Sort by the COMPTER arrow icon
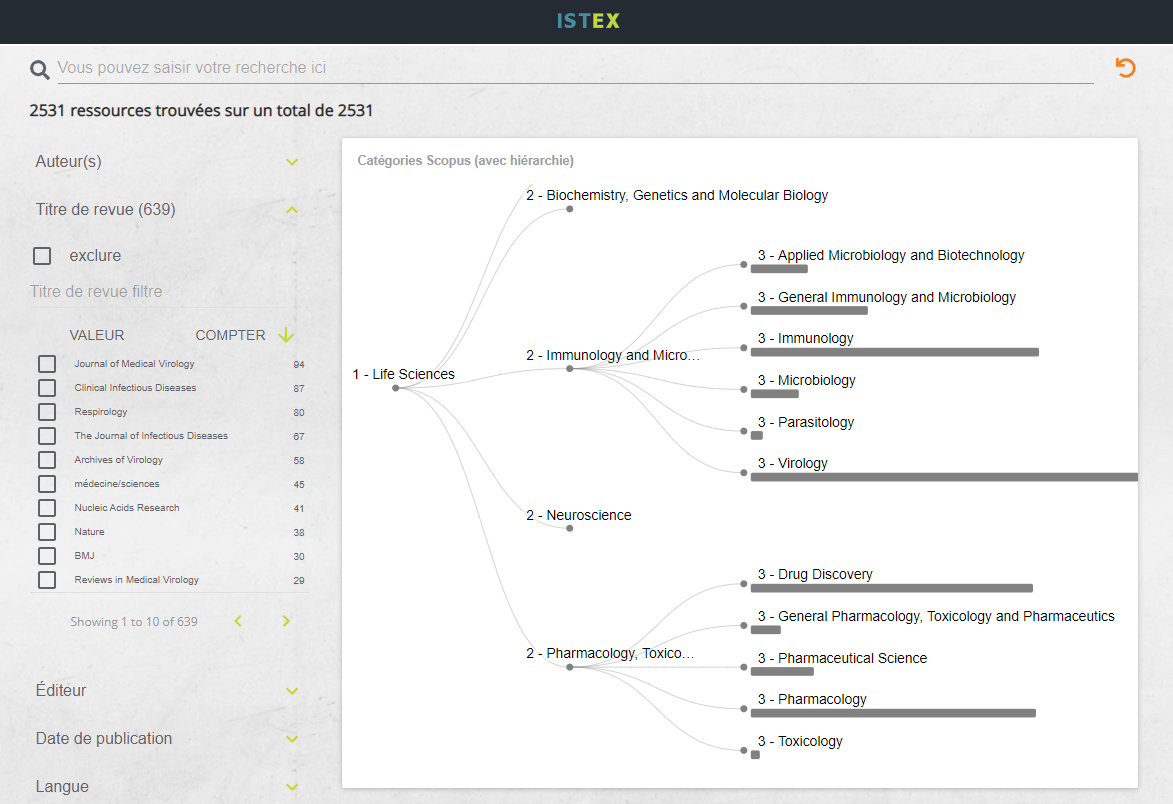This screenshot has height=804, width=1173. (x=286, y=335)
